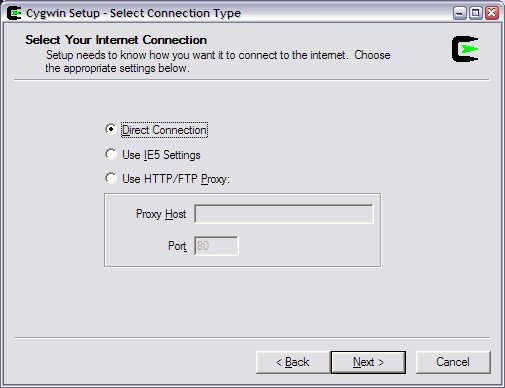Focus the Port field showing 80

pyautogui.click(x=216, y=246)
